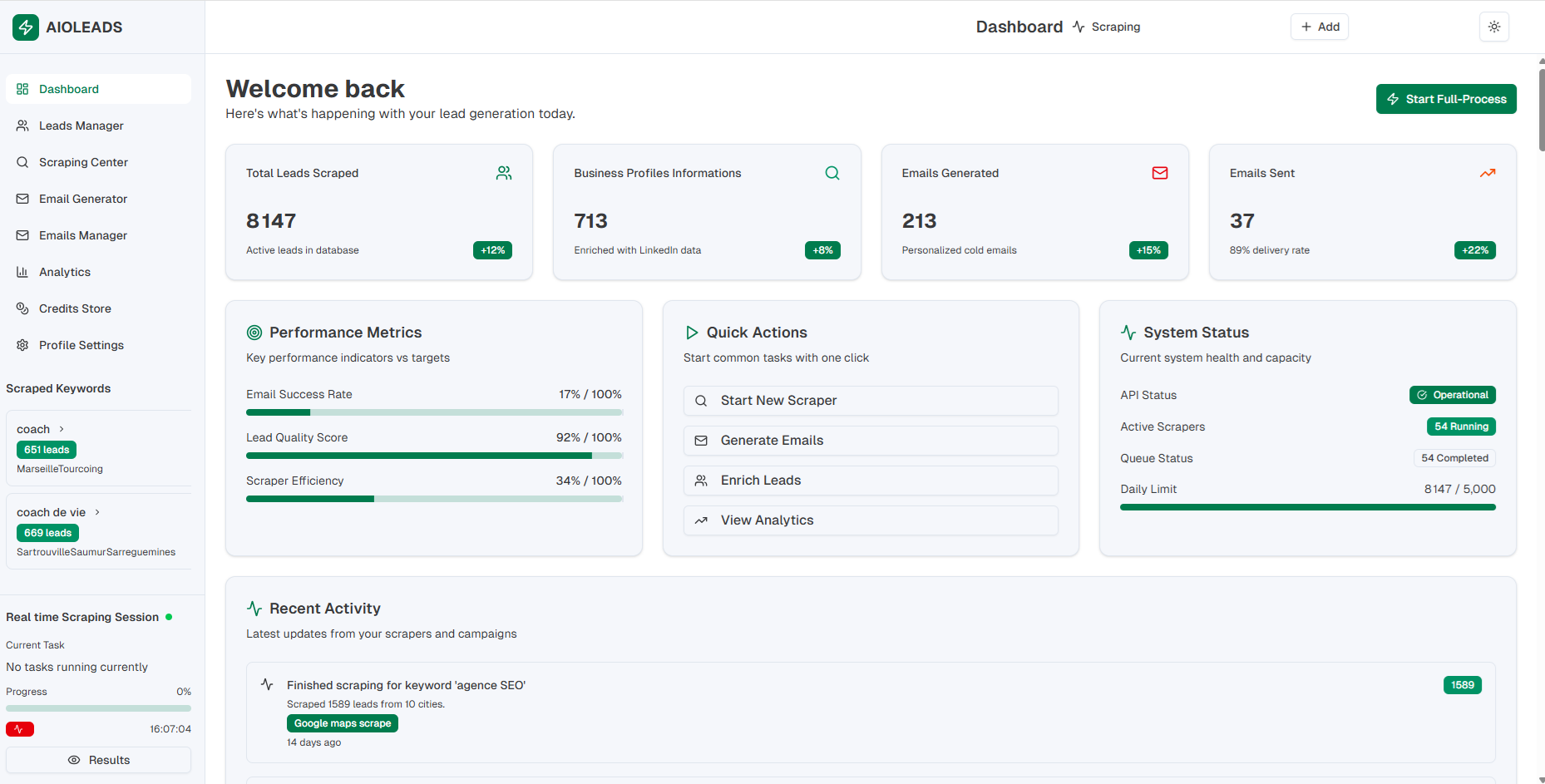This screenshot has width=1545, height=784.
Task: Click the pulse icon next to System Status
Action: tap(1128, 333)
